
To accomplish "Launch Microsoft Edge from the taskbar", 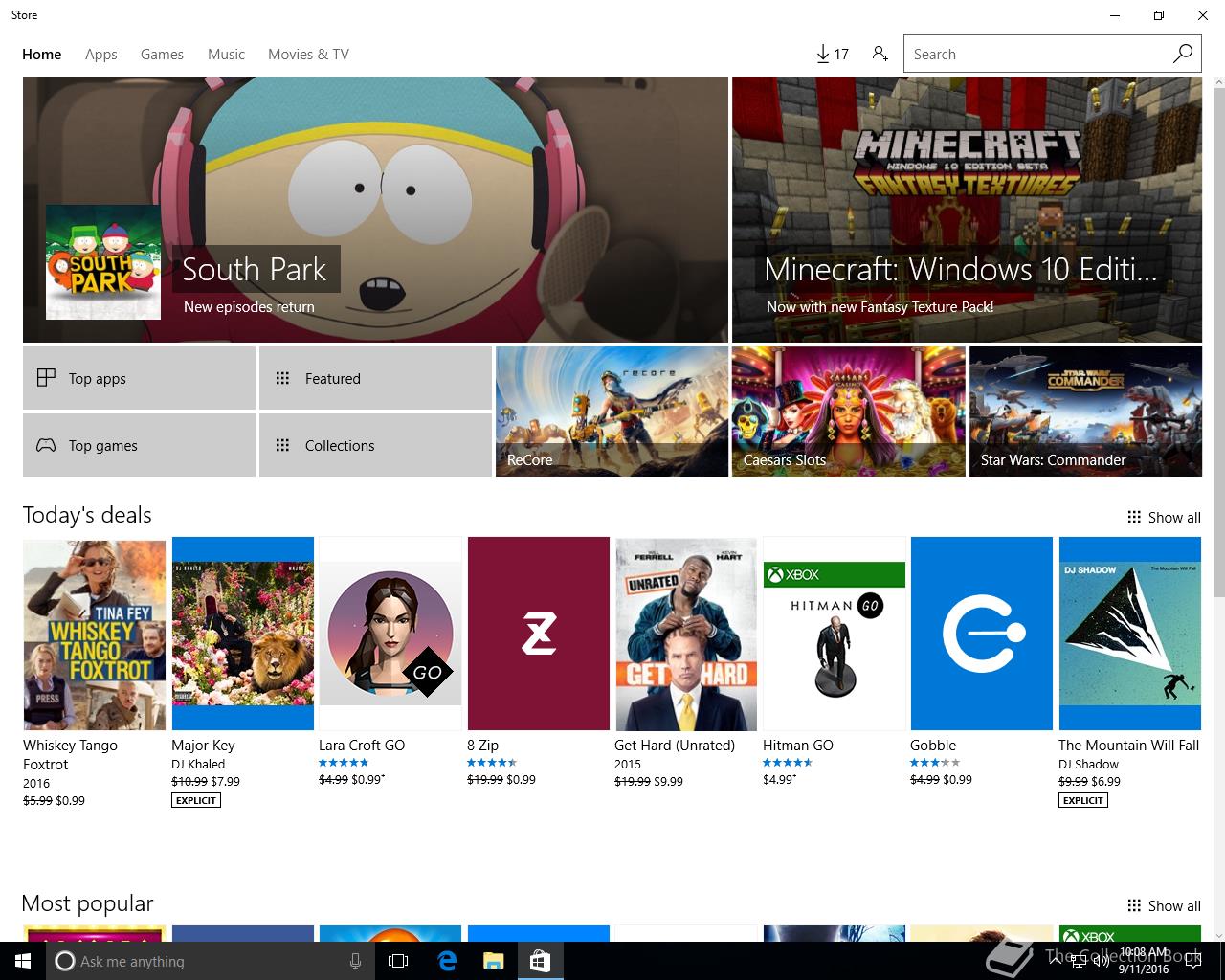I will click(446, 961).
